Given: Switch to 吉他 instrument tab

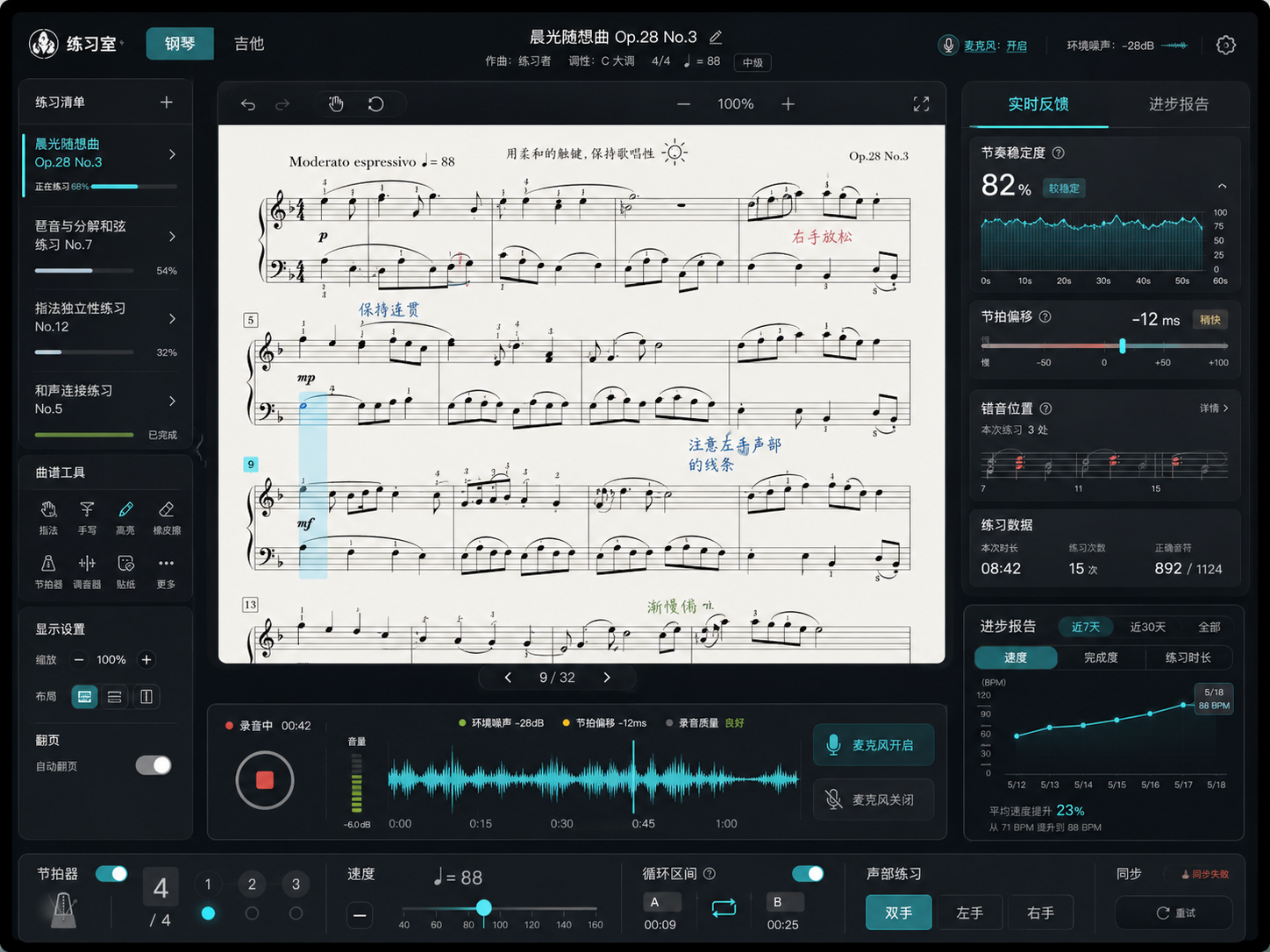Looking at the screenshot, I should [249, 44].
